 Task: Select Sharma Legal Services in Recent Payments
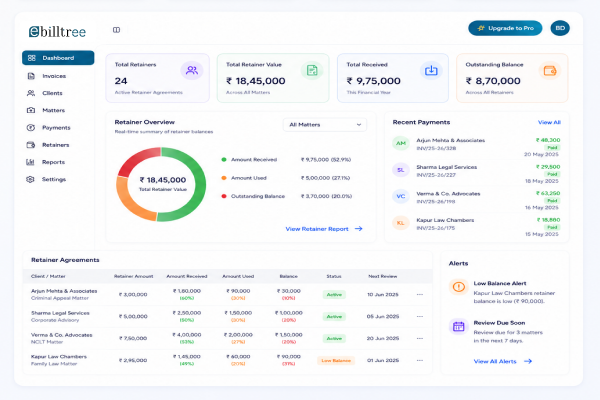(447, 167)
